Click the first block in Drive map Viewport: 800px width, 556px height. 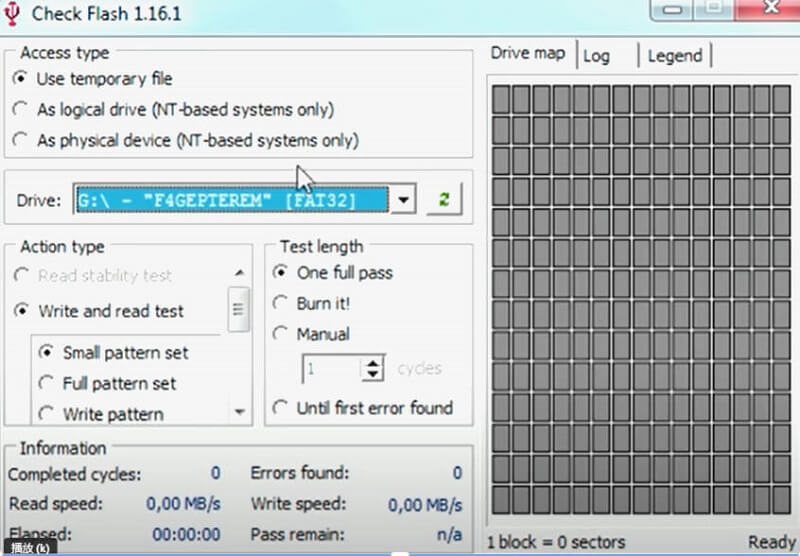click(x=501, y=99)
